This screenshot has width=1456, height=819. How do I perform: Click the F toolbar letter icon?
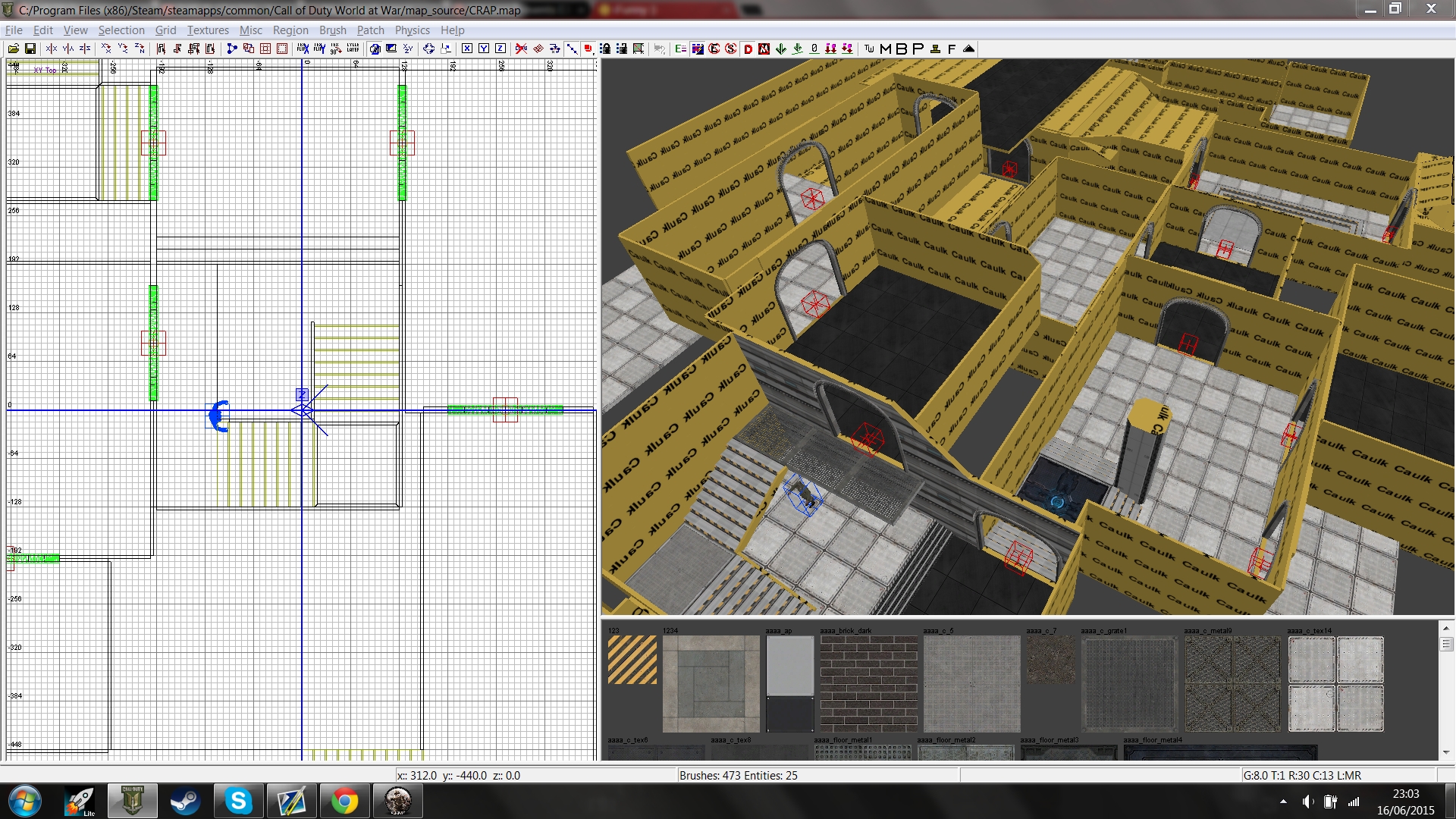[x=952, y=49]
